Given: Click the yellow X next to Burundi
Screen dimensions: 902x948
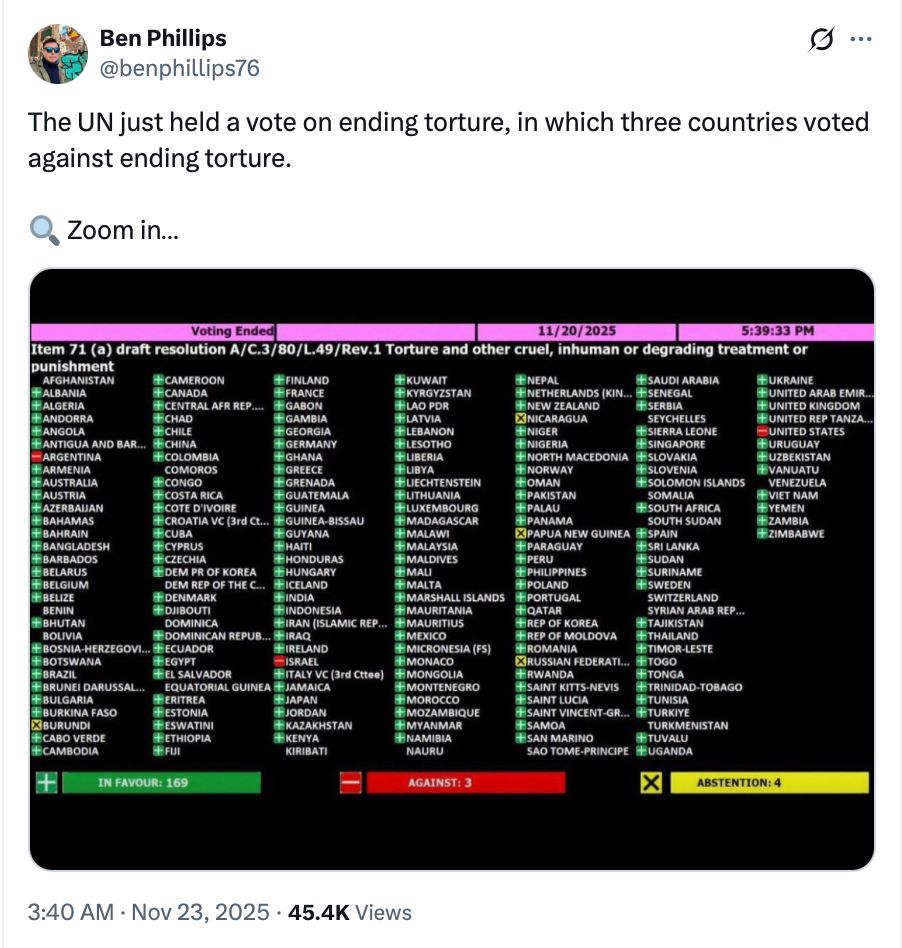Looking at the screenshot, I should pyautogui.click(x=37, y=726).
